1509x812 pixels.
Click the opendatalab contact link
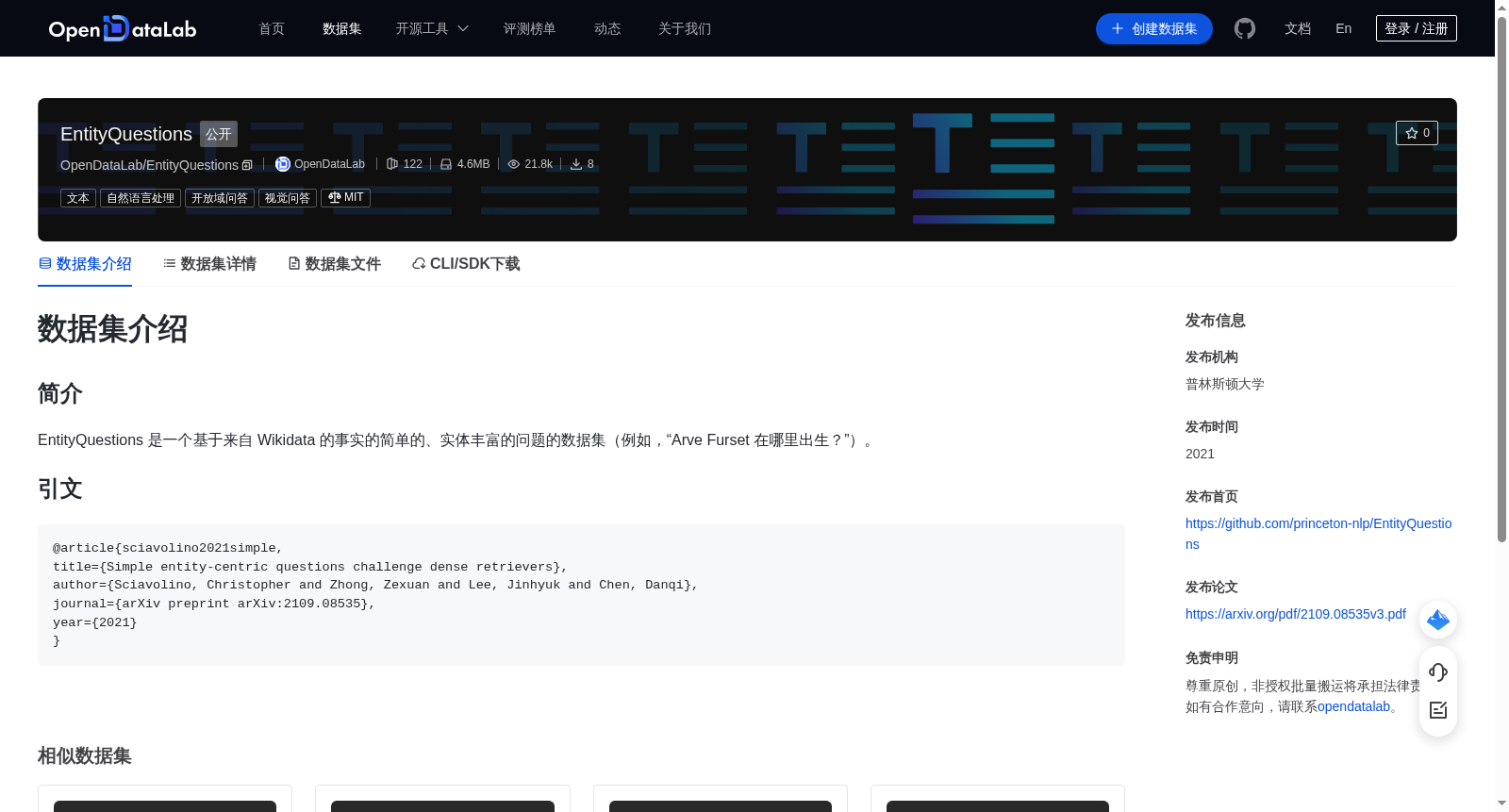point(1353,706)
